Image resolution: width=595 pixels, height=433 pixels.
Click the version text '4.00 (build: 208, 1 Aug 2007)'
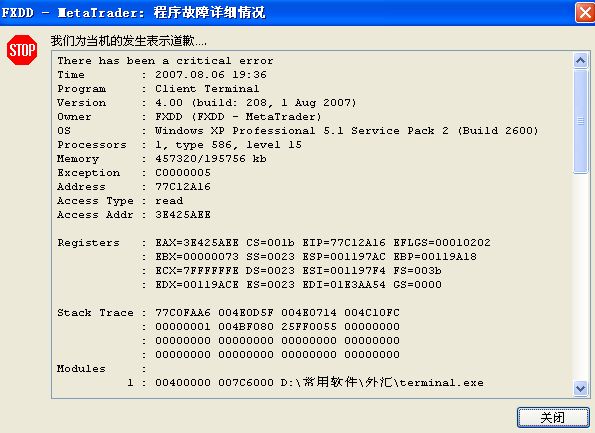tap(256, 103)
